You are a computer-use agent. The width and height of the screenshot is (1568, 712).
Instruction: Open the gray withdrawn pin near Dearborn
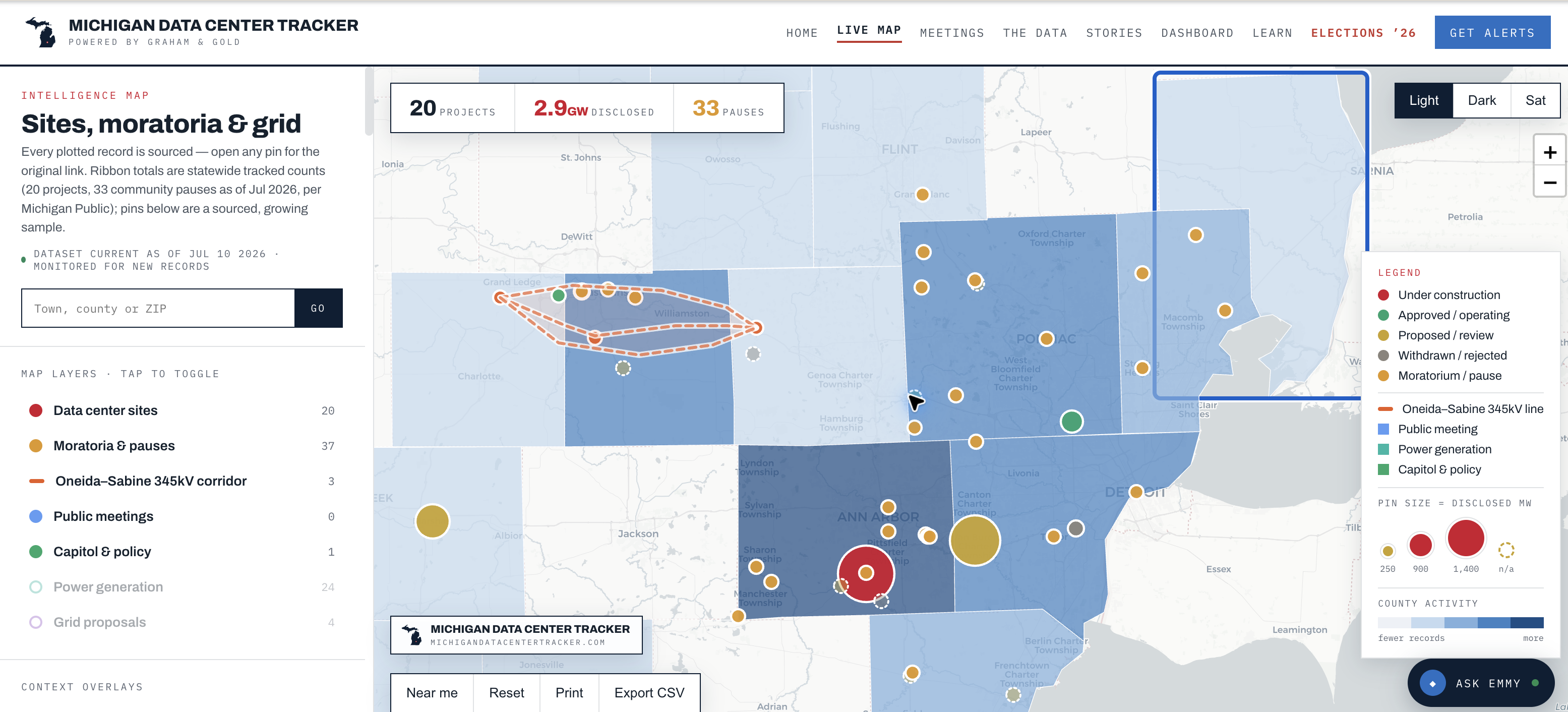(1075, 528)
